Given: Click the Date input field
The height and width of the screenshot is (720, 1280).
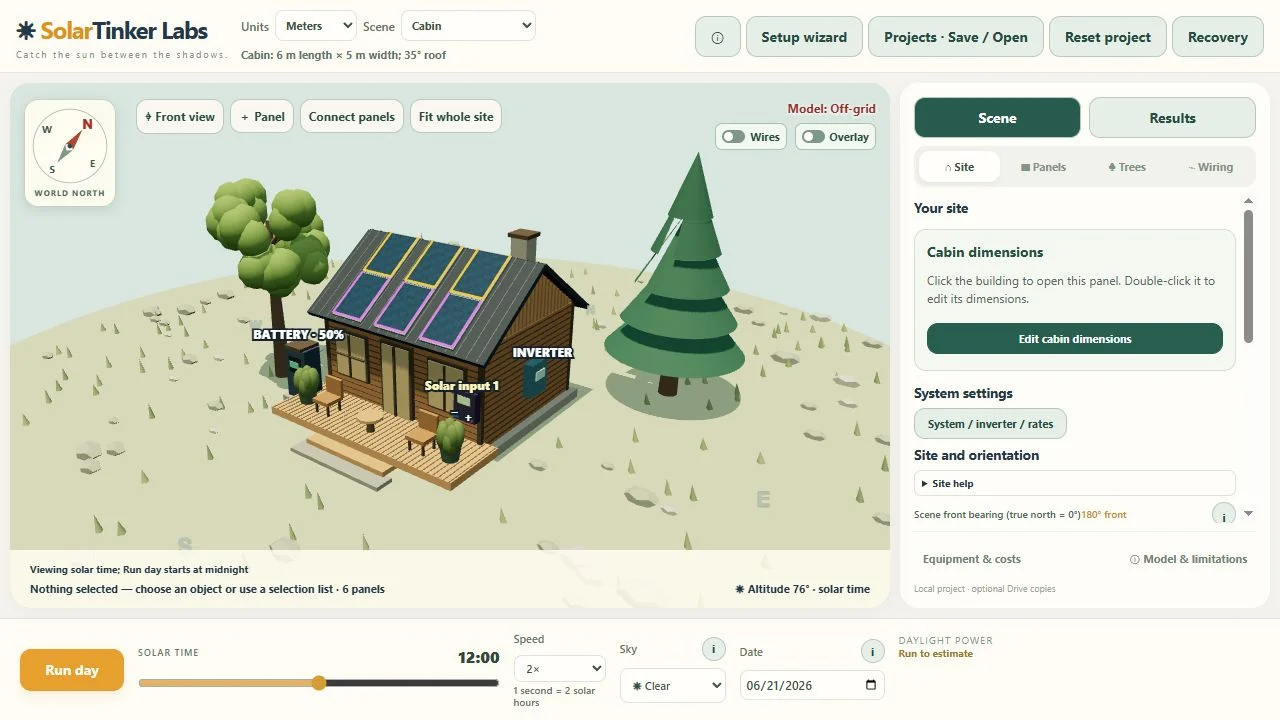Looking at the screenshot, I should tap(812, 686).
